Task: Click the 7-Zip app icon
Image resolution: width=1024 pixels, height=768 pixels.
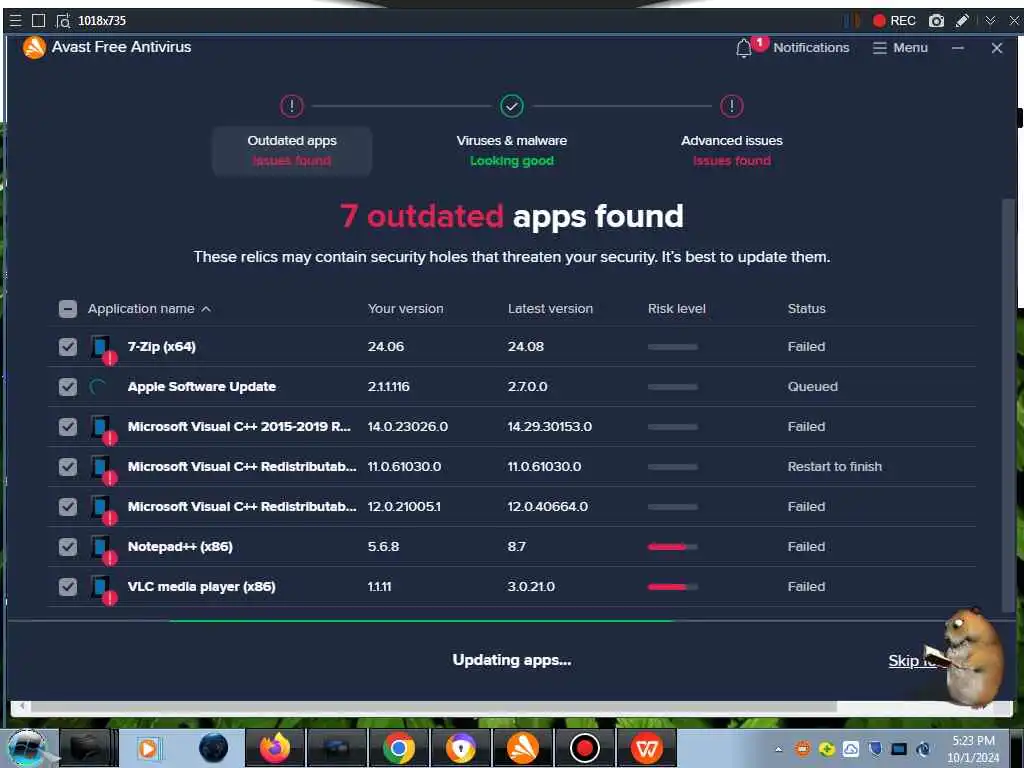Action: 103,348
